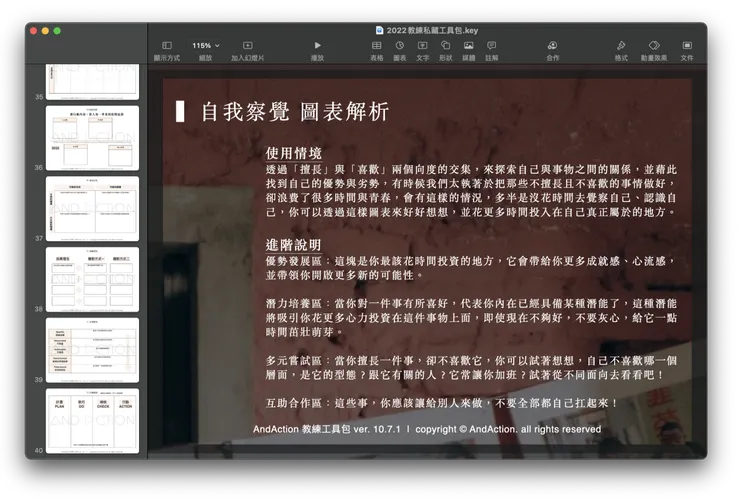Click the 使用情境 heading on the slide
This screenshot has width=740, height=503.
(x=293, y=153)
